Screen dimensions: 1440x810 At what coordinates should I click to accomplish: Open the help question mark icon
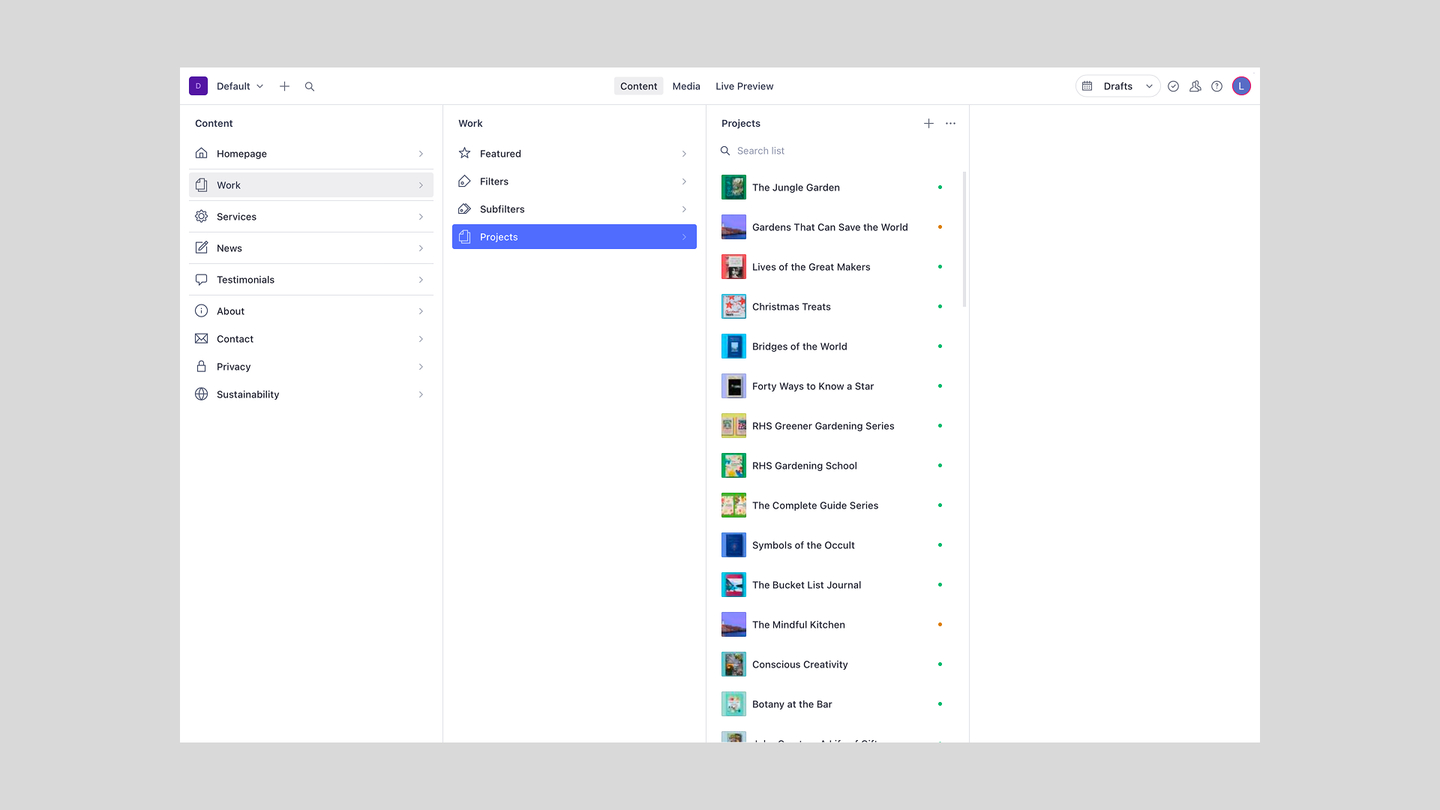coord(1217,86)
